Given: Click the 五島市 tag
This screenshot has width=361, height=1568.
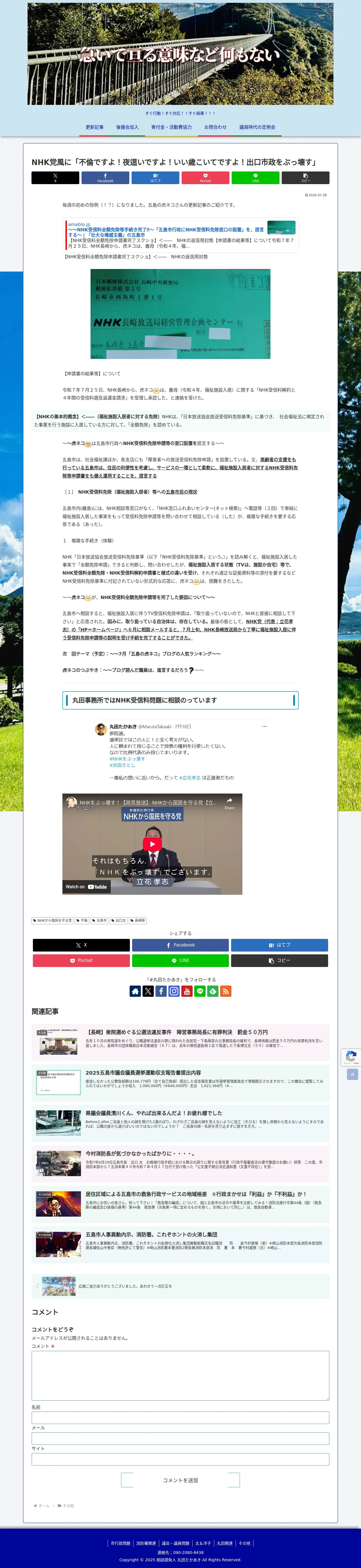Looking at the screenshot, I should pyautogui.click(x=100, y=920).
